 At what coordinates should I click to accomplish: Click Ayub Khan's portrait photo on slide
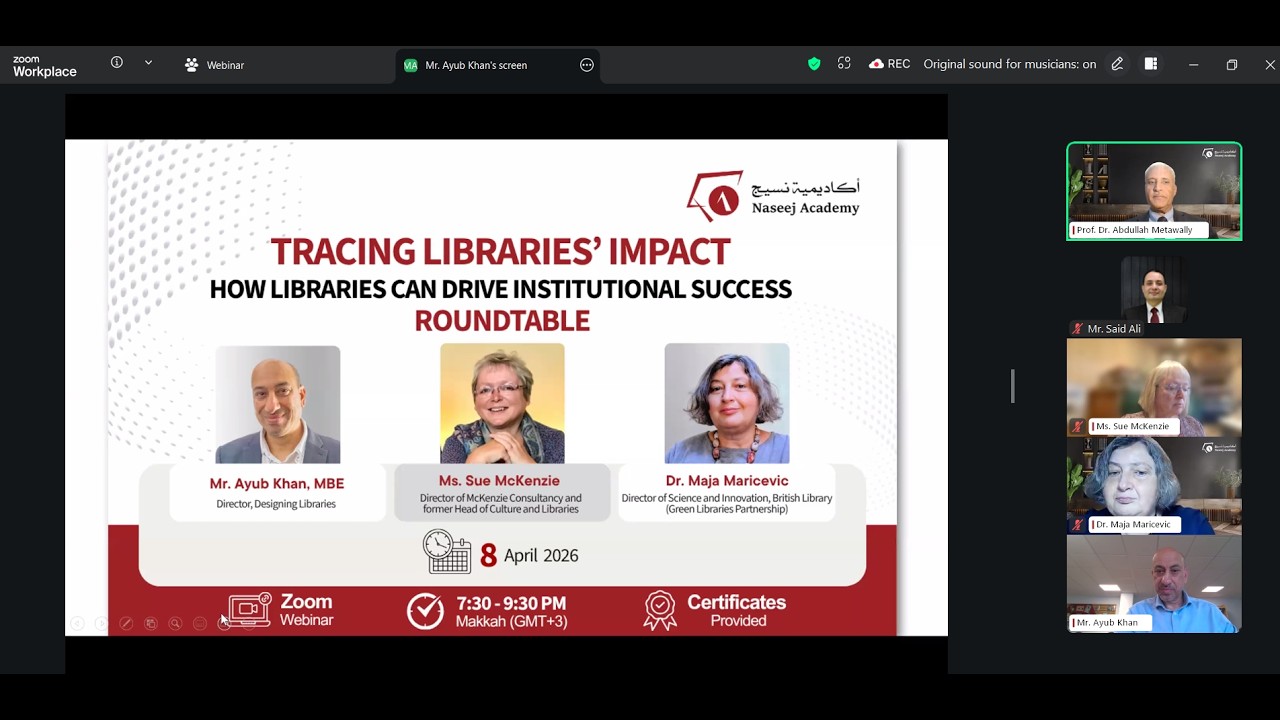pos(278,404)
